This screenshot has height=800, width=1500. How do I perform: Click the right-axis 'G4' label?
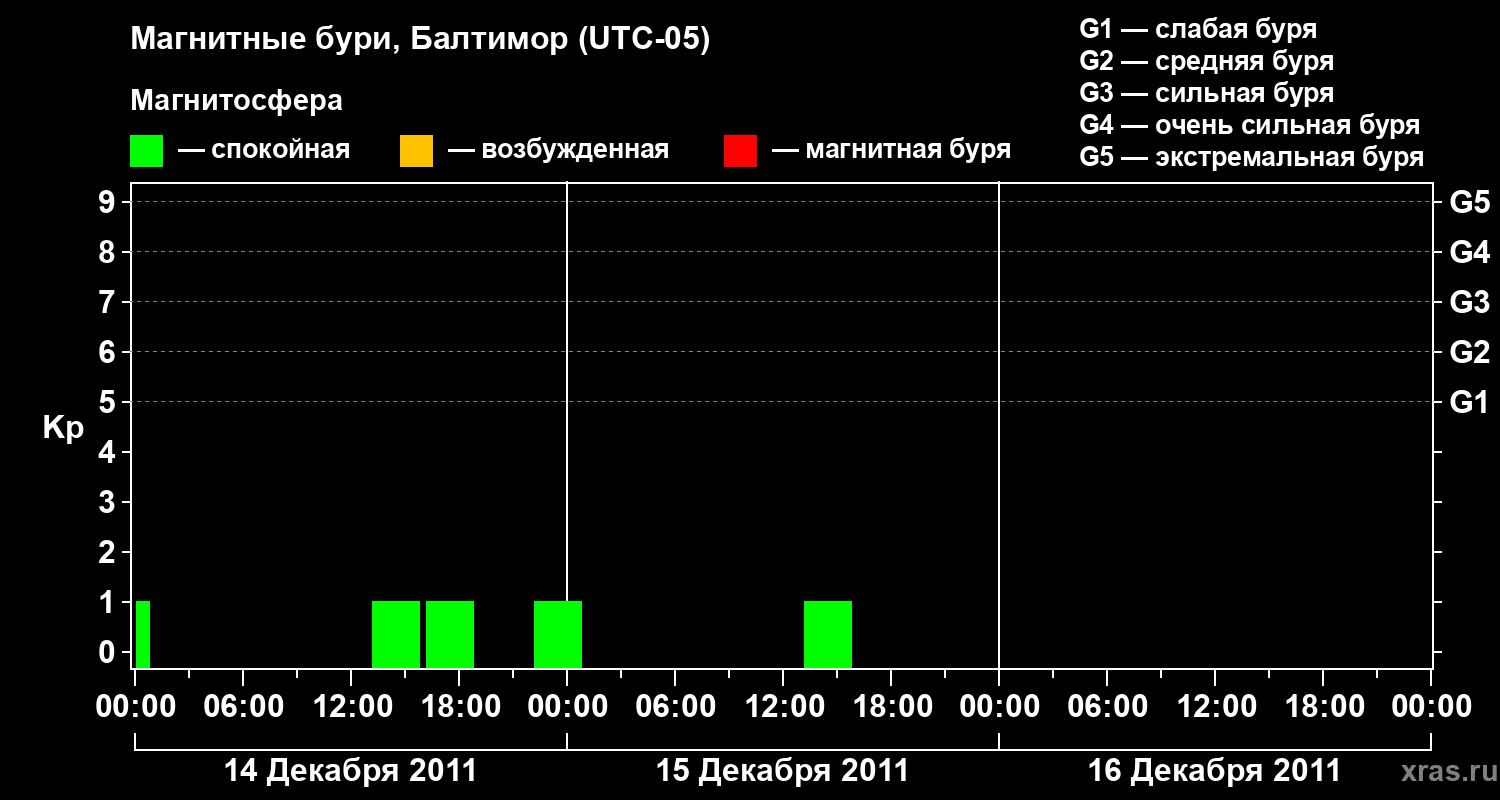tap(1469, 252)
